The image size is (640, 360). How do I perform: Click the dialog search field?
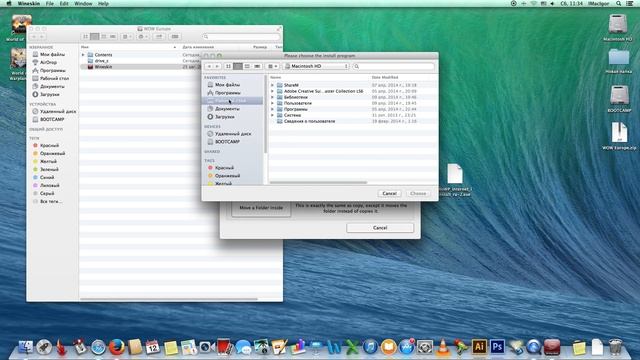(x=393, y=66)
